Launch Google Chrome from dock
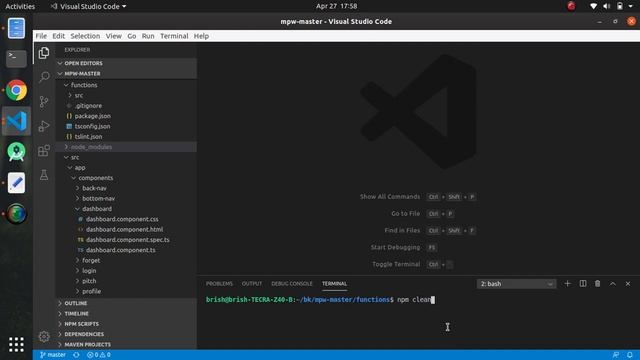 tap(16, 90)
